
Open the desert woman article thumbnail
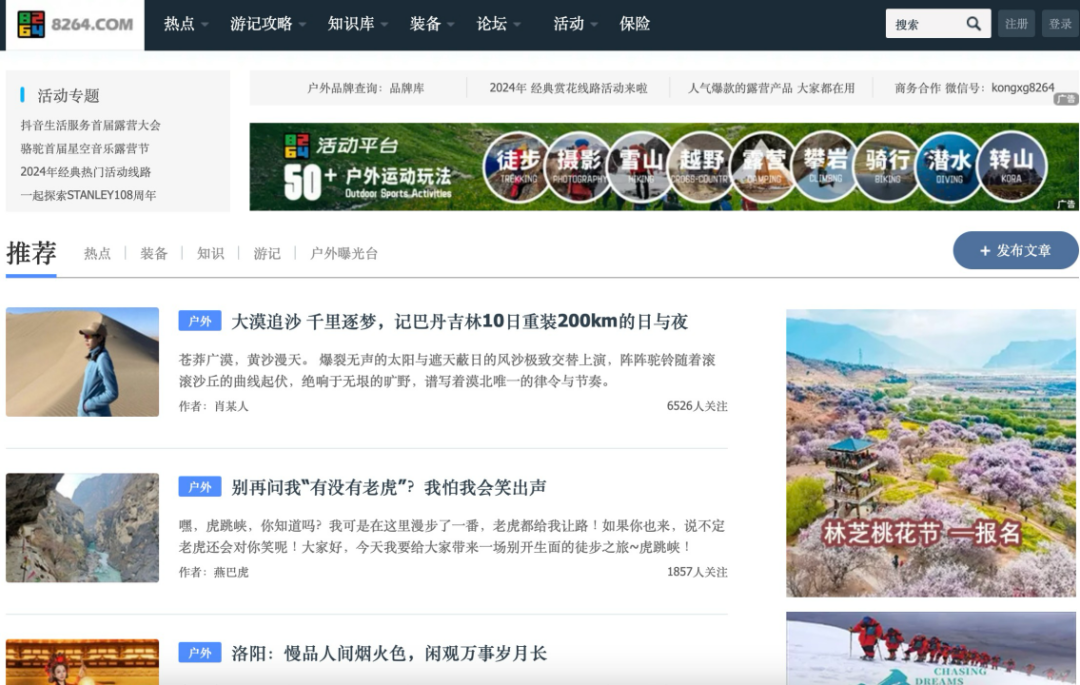(83, 362)
